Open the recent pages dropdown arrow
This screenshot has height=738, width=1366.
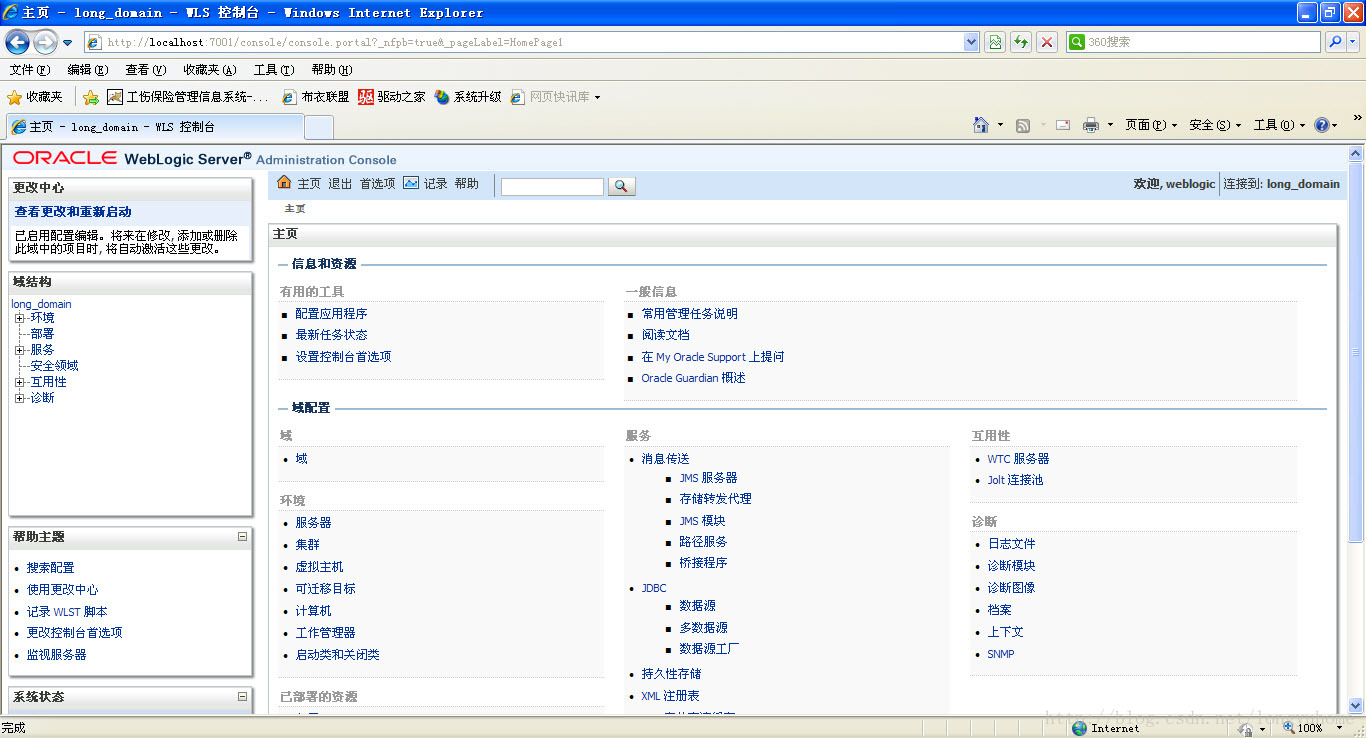click(67, 42)
